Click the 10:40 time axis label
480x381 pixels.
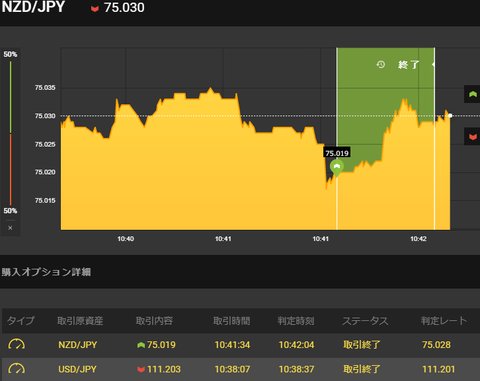tap(126, 239)
